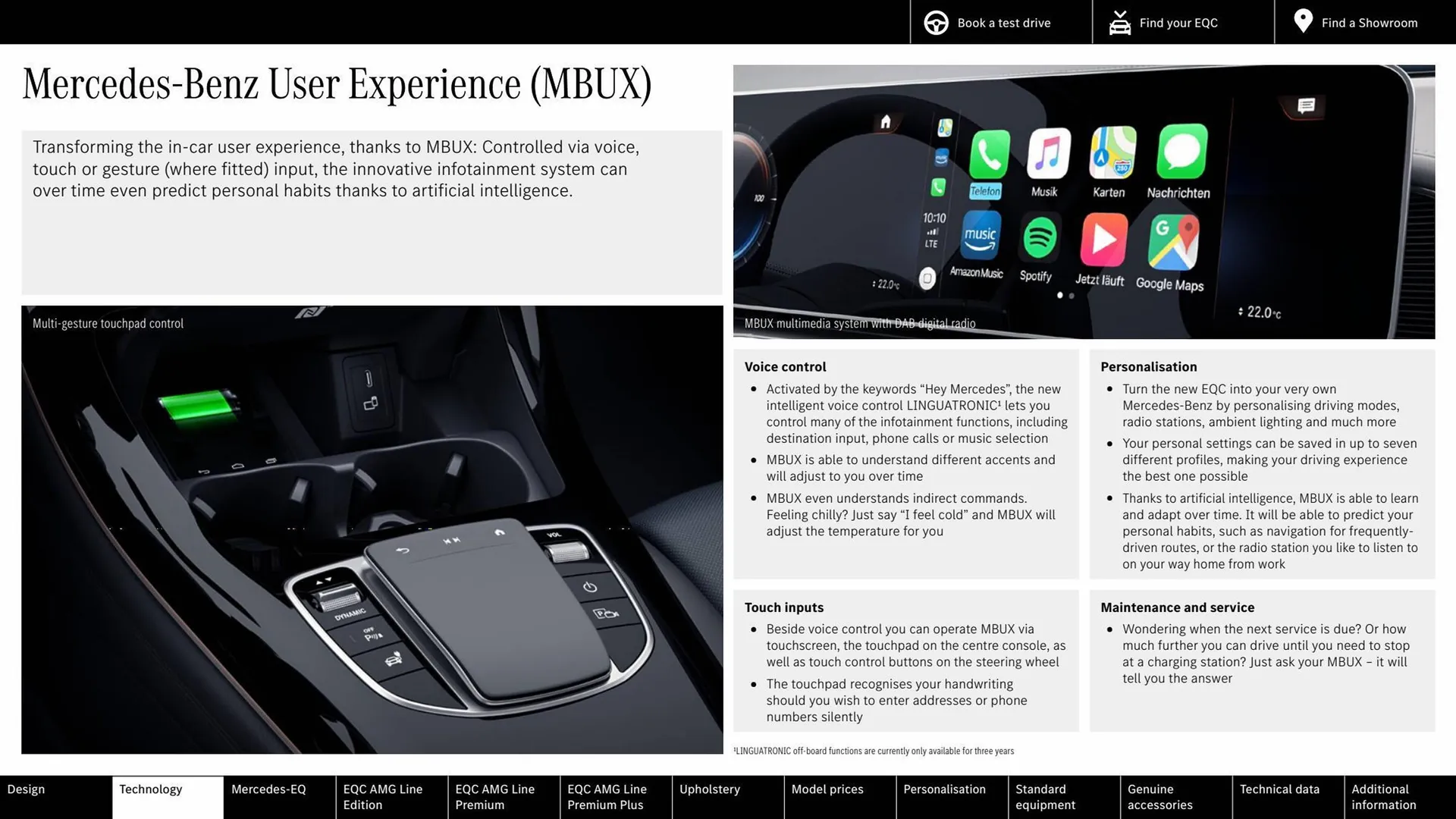Expand the Additional information section
The height and width of the screenshot is (819, 1456).
[x=1394, y=796]
